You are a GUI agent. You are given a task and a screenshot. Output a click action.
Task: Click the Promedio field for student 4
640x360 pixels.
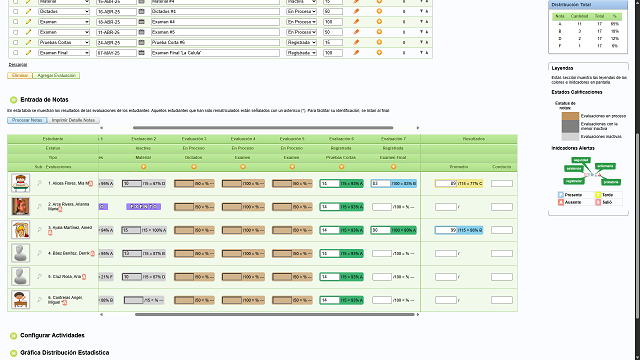click(446, 253)
